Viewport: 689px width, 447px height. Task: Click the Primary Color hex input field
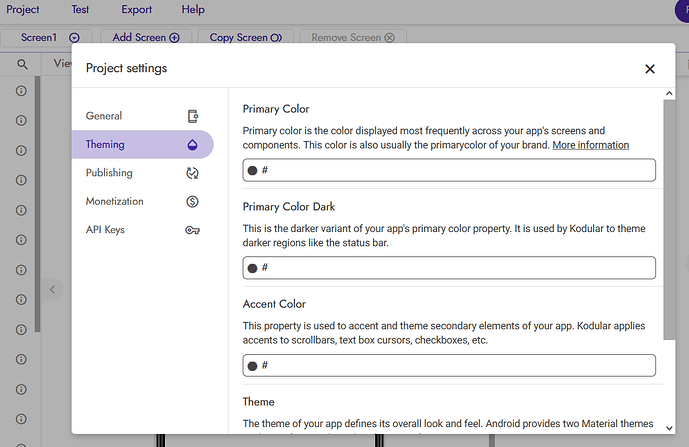(449, 170)
